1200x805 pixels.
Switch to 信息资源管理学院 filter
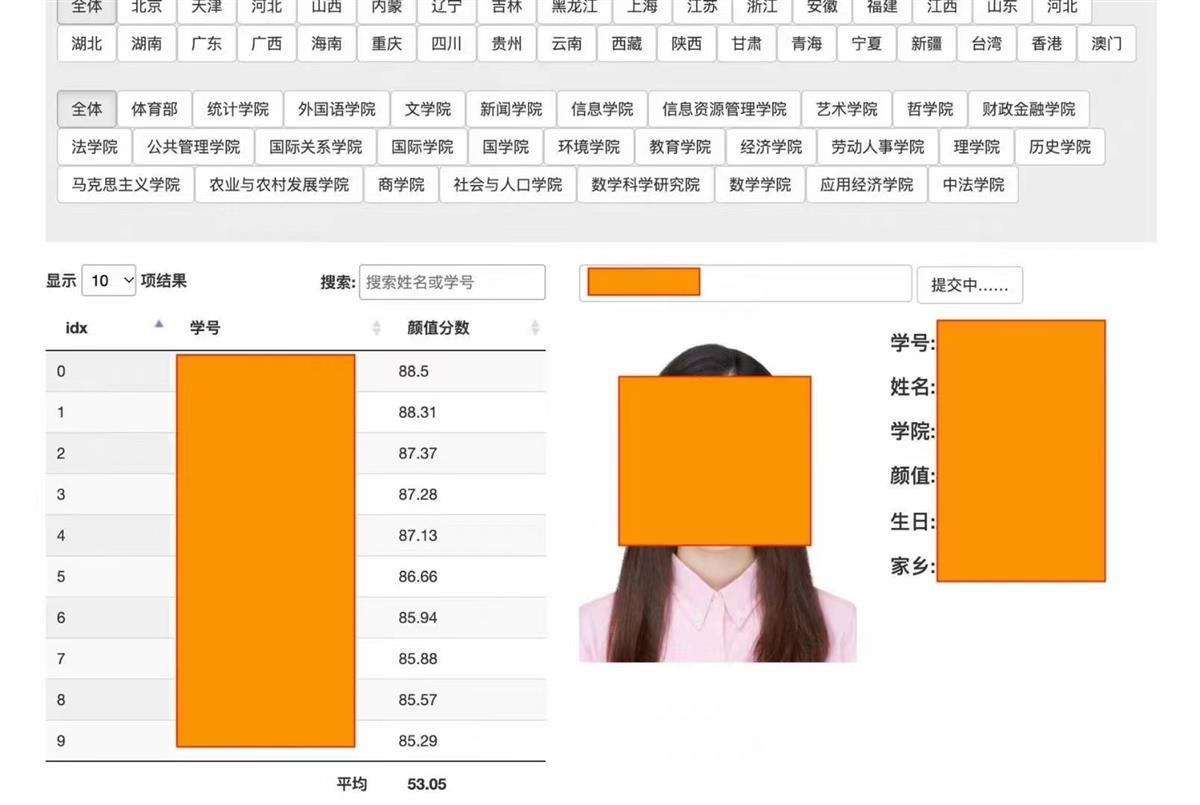click(x=724, y=109)
